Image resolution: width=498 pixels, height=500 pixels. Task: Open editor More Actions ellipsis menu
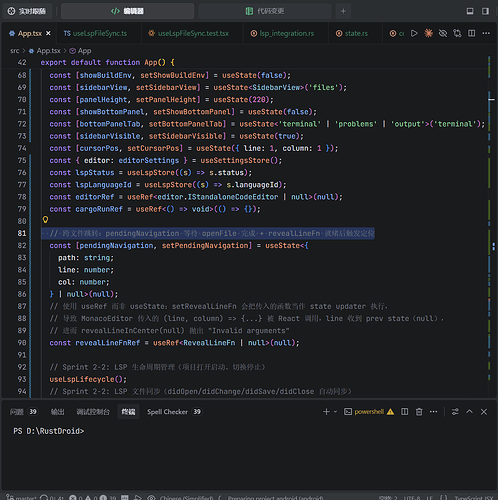[x=486, y=33]
